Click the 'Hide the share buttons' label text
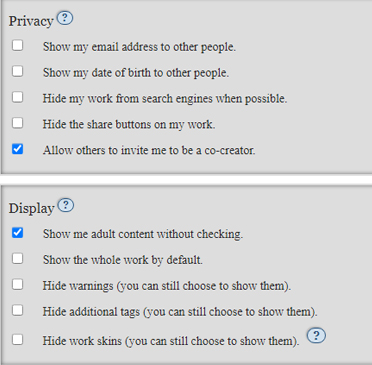 pyautogui.click(x=129, y=125)
